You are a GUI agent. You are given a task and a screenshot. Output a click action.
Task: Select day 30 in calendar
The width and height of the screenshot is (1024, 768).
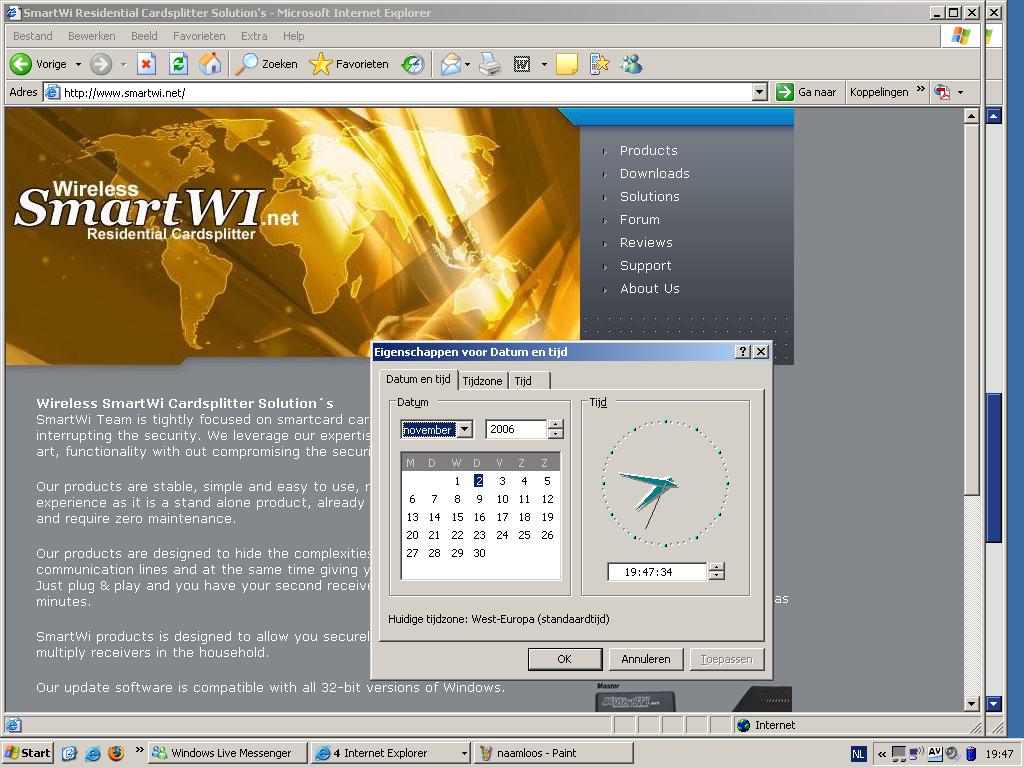pos(479,552)
